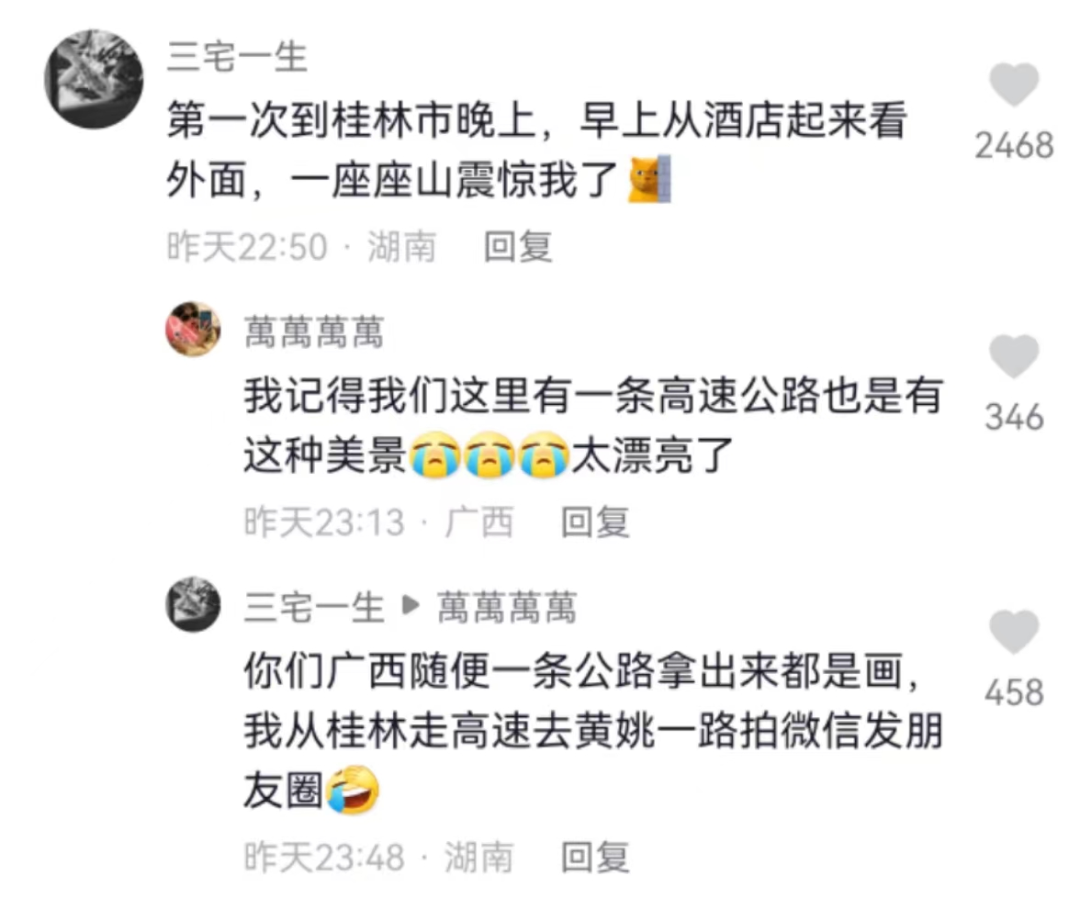Click the reply arrow between the two usernames
This screenshot has height=898, width=1080.
[411, 605]
